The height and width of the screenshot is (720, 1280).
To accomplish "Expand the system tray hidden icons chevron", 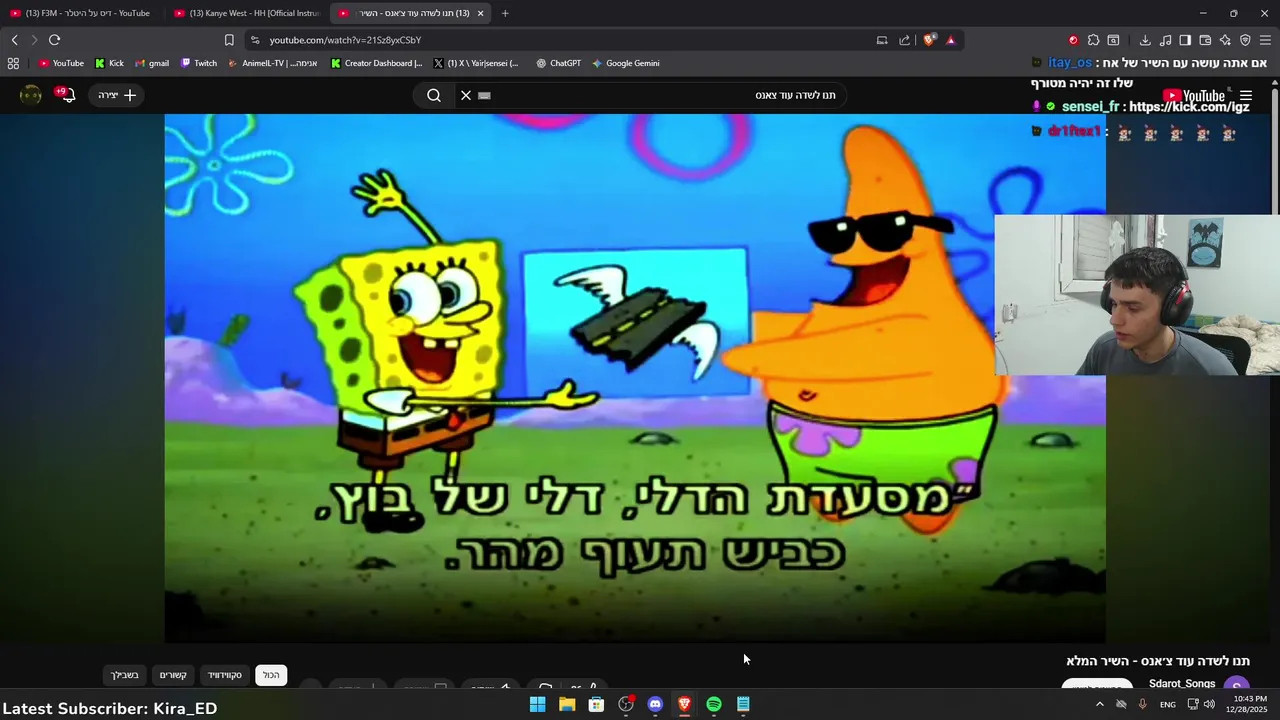I will pos(1100,704).
